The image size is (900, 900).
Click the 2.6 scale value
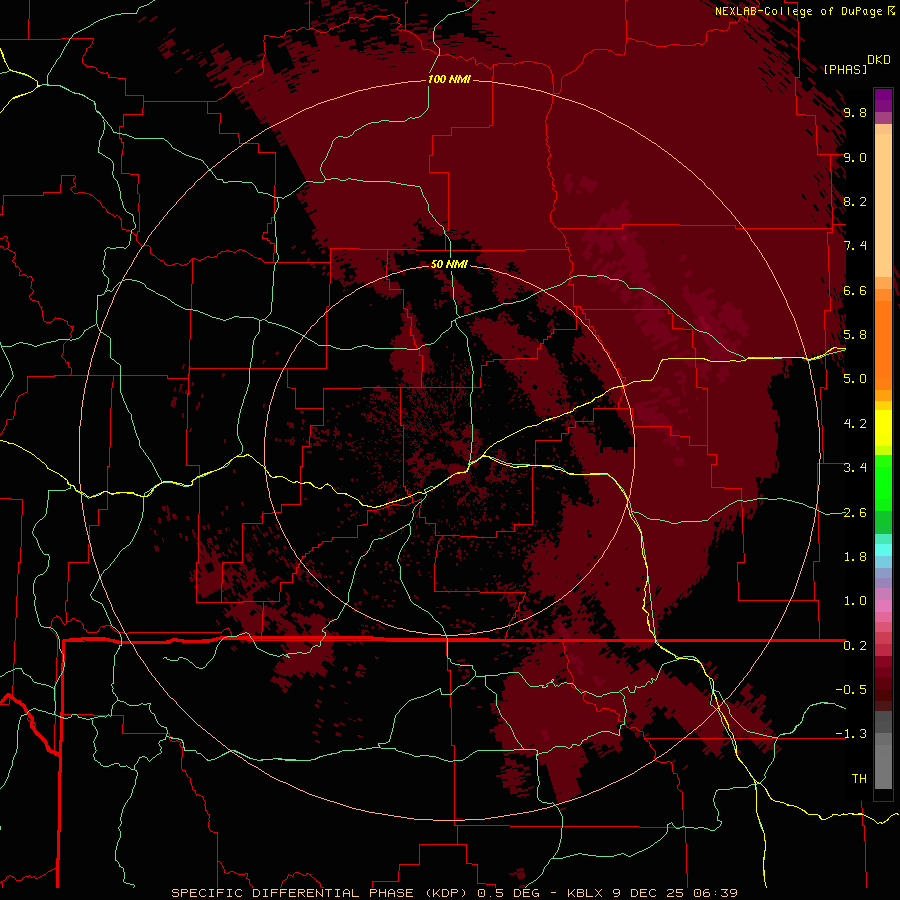click(x=855, y=512)
